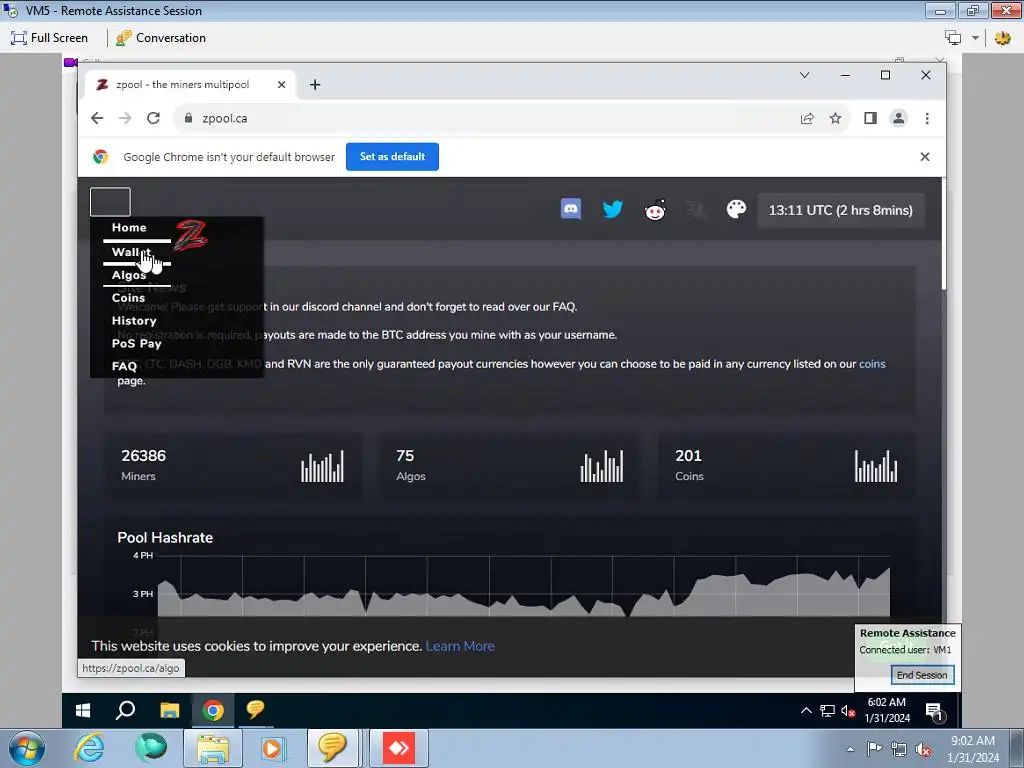Open the Twitter bird icon
1024x768 pixels.
(x=613, y=210)
